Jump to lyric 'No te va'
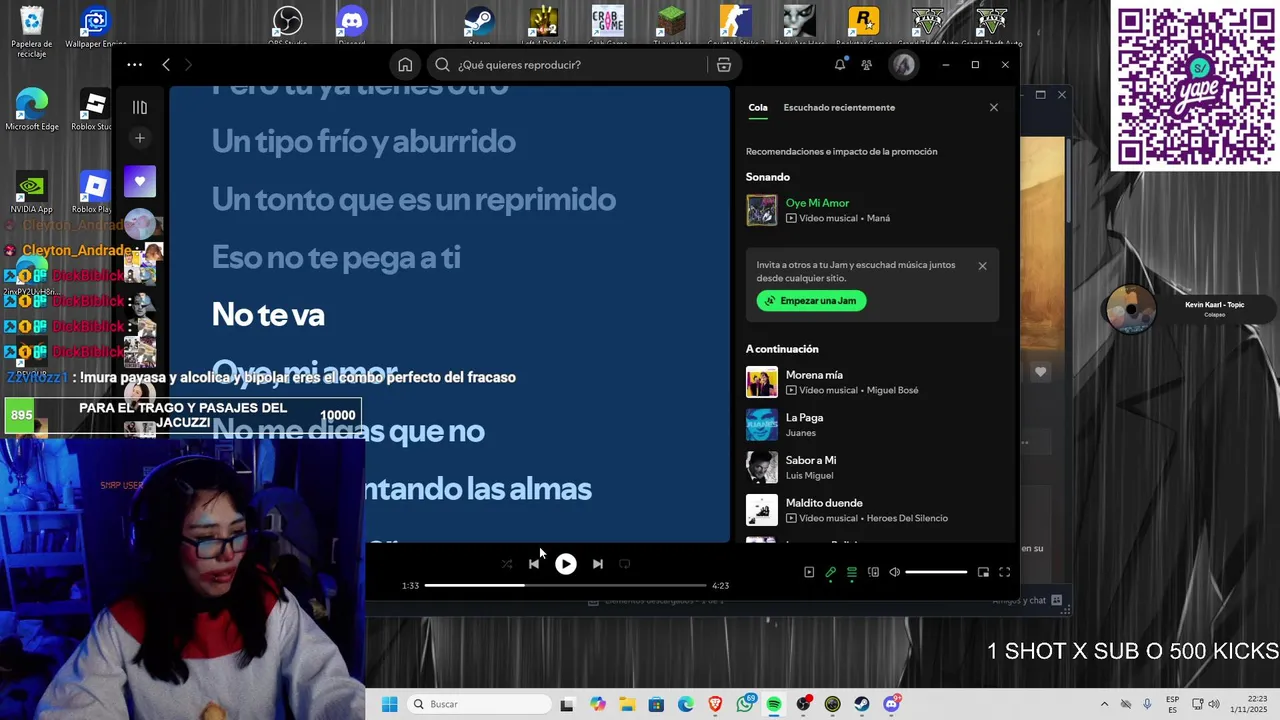 coord(268,315)
